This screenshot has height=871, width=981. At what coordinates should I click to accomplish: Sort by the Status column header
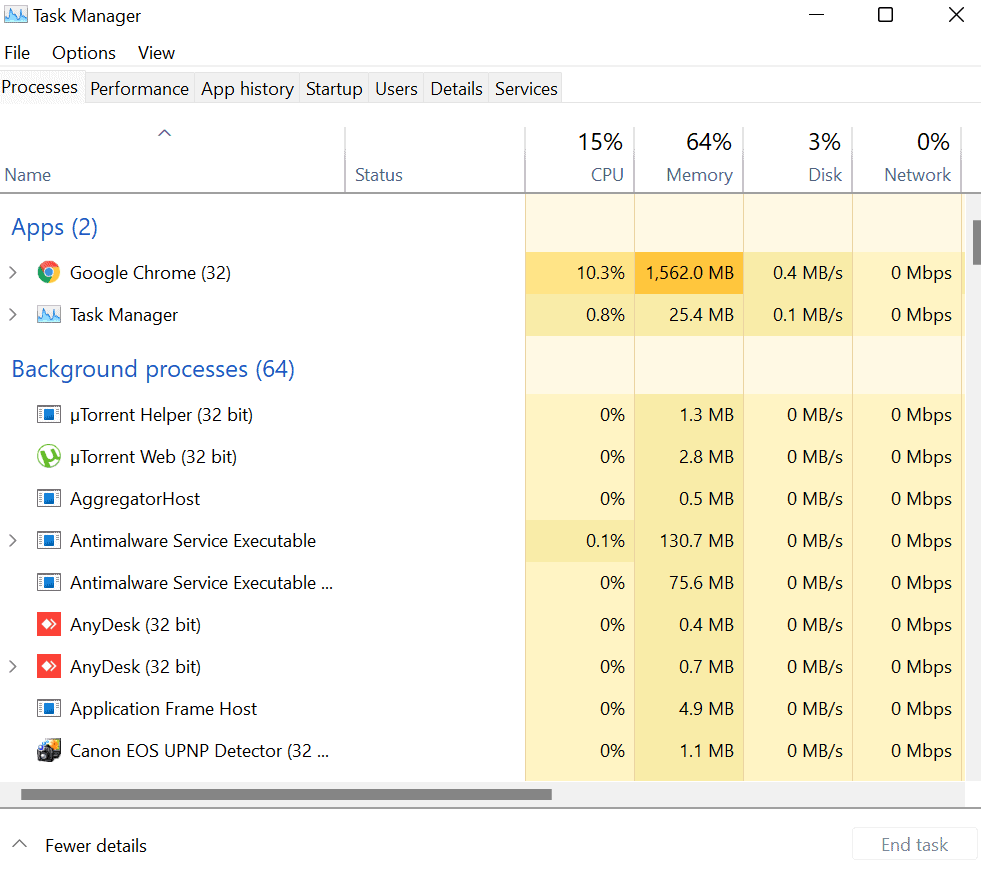(435, 160)
